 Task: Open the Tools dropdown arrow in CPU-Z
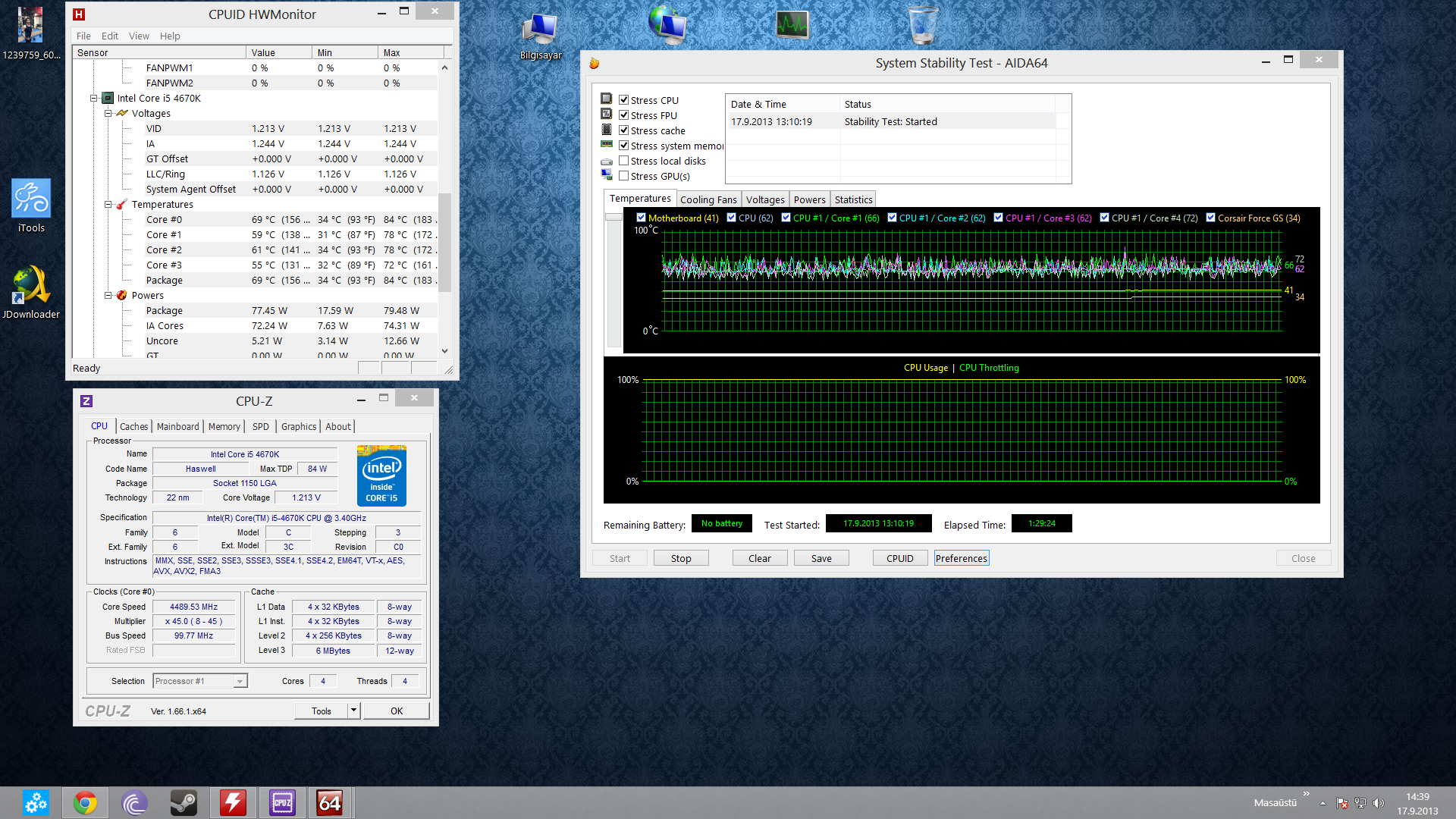353,711
